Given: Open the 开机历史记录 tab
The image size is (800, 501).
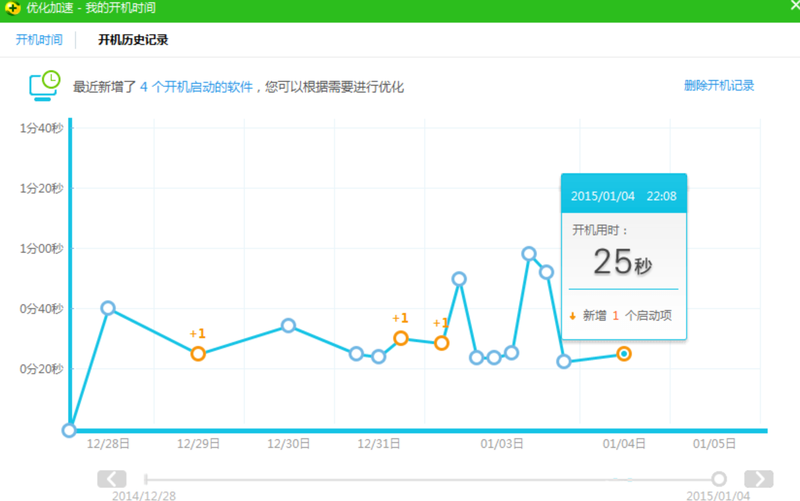Looking at the screenshot, I should (x=133, y=40).
